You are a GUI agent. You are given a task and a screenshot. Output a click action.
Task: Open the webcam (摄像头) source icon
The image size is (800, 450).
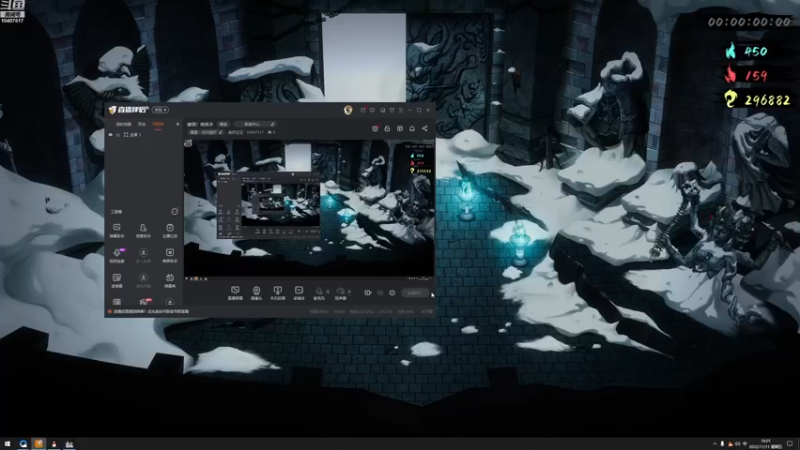coord(256,291)
